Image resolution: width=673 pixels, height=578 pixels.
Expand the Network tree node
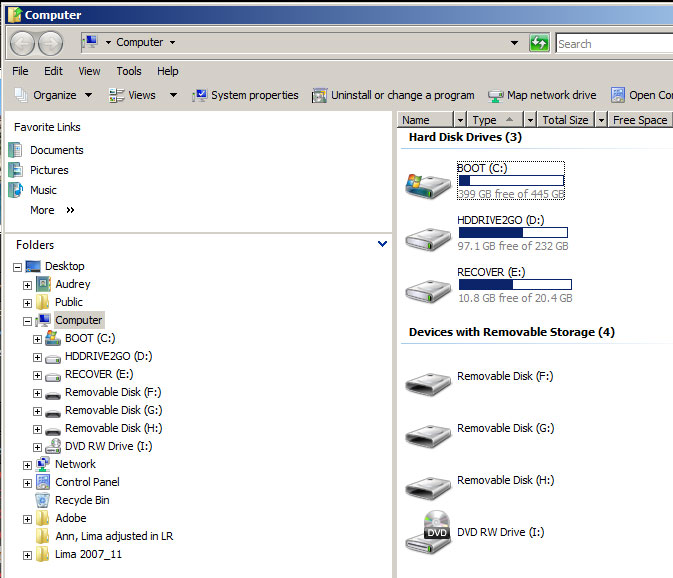[27, 464]
